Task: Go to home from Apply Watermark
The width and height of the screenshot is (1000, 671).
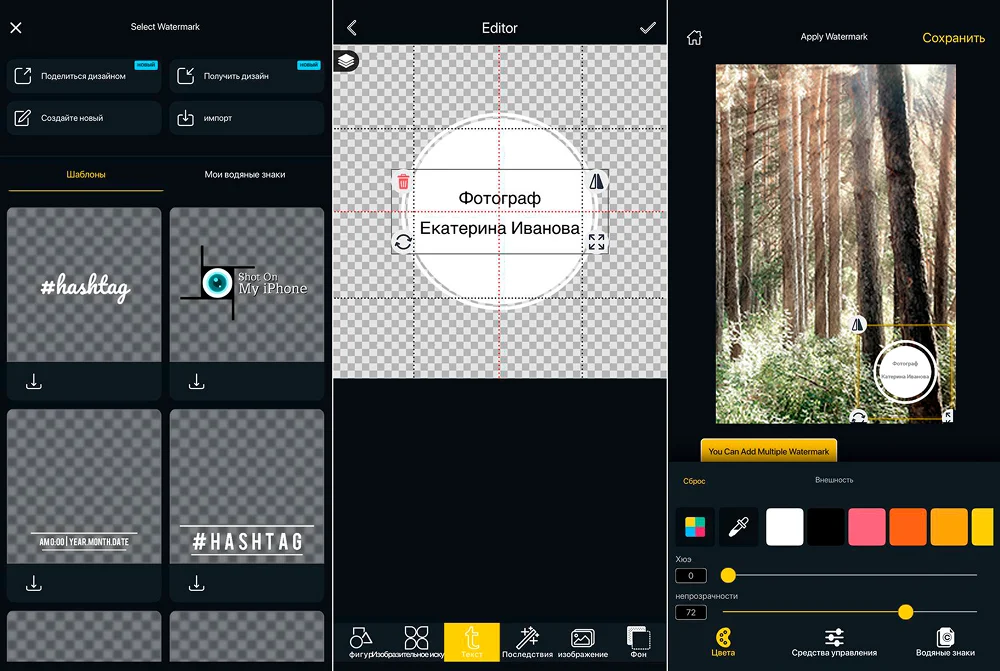Action: [x=695, y=38]
